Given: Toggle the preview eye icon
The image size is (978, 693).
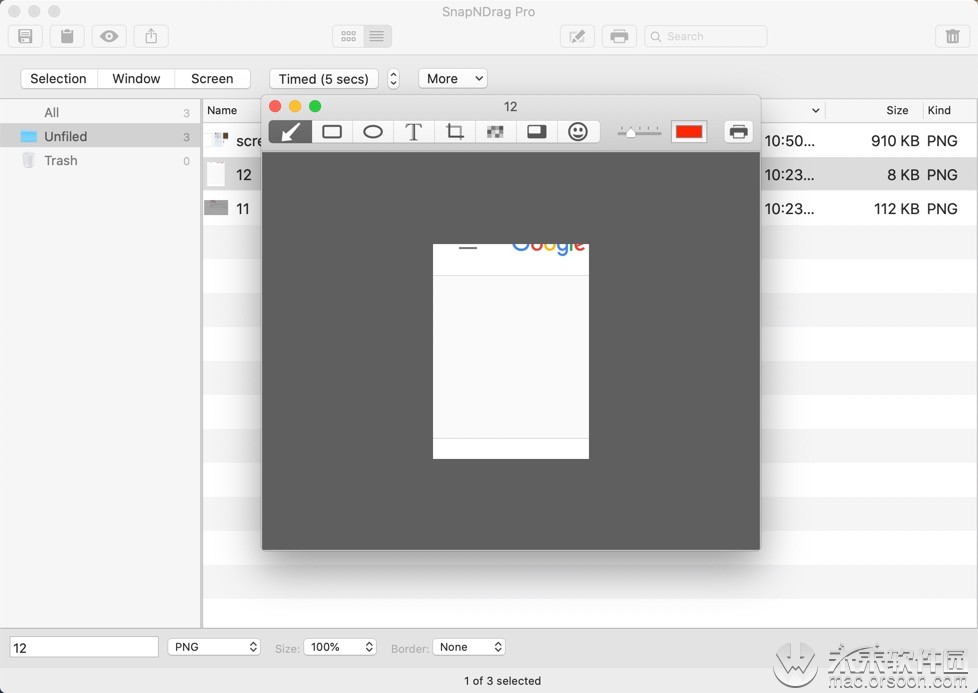Looking at the screenshot, I should pos(108,36).
